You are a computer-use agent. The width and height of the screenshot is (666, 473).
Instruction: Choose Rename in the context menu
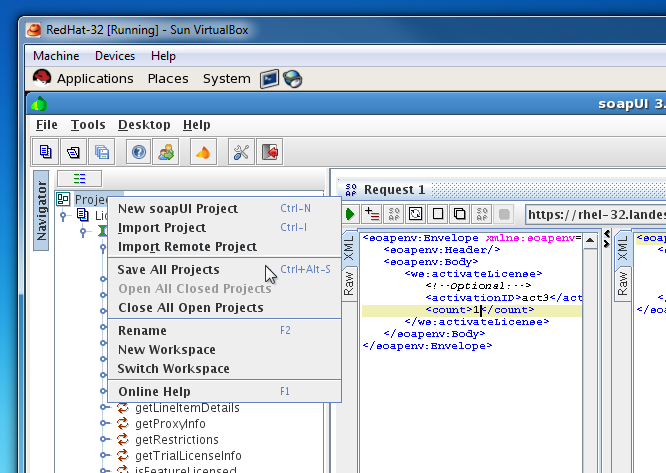(x=225, y=330)
